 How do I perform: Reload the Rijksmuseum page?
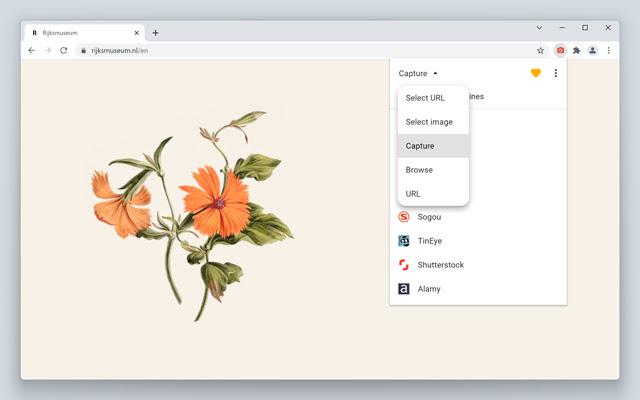[64, 50]
